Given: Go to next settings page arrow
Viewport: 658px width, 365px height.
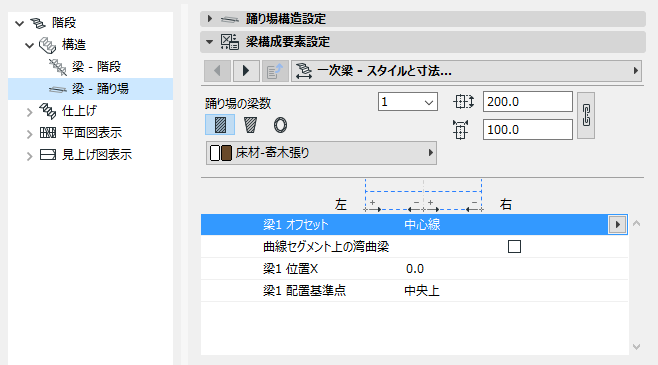Looking at the screenshot, I should point(246,70).
